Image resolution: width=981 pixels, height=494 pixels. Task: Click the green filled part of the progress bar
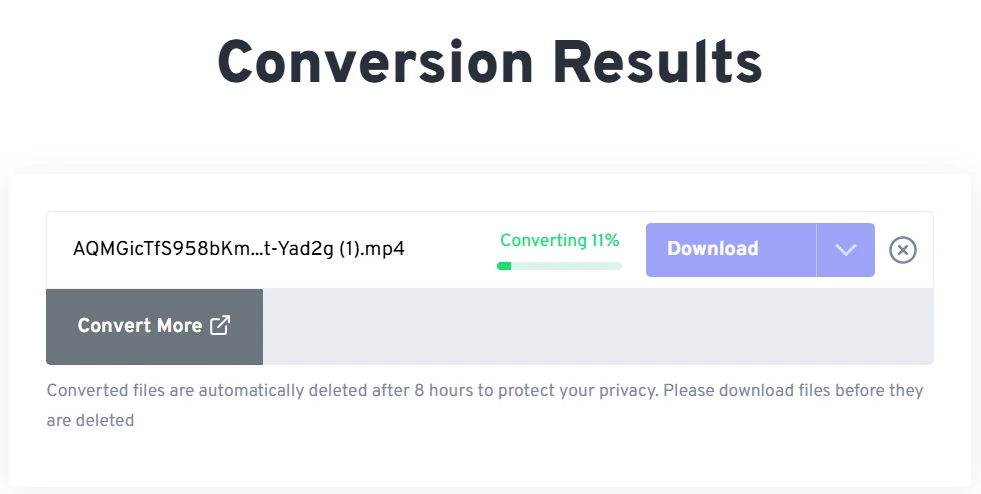coord(504,266)
